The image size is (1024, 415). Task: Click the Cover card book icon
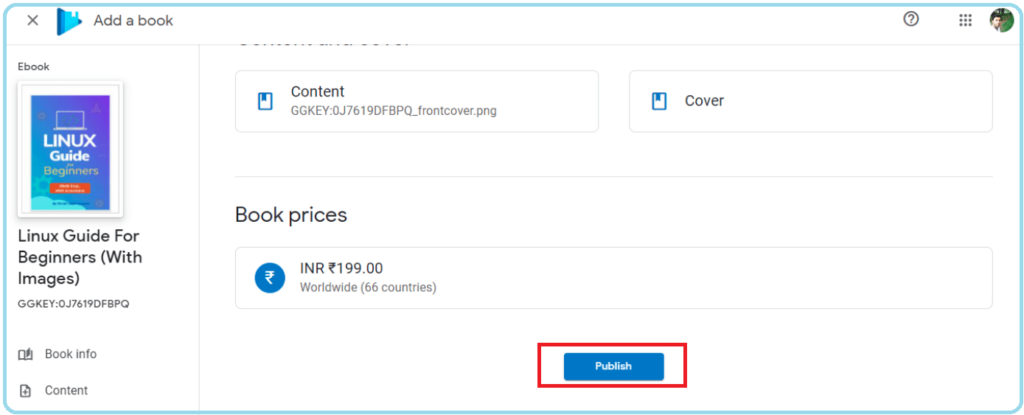click(659, 101)
